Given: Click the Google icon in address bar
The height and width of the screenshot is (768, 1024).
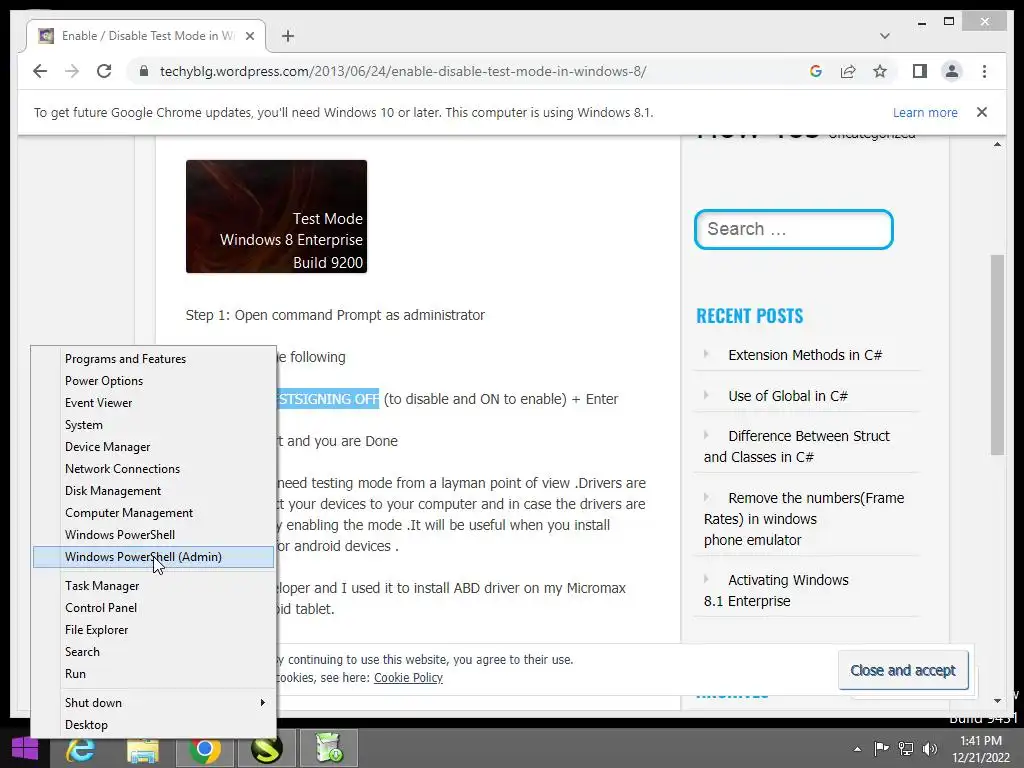Looking at the screenshot, I should (816, 71).
